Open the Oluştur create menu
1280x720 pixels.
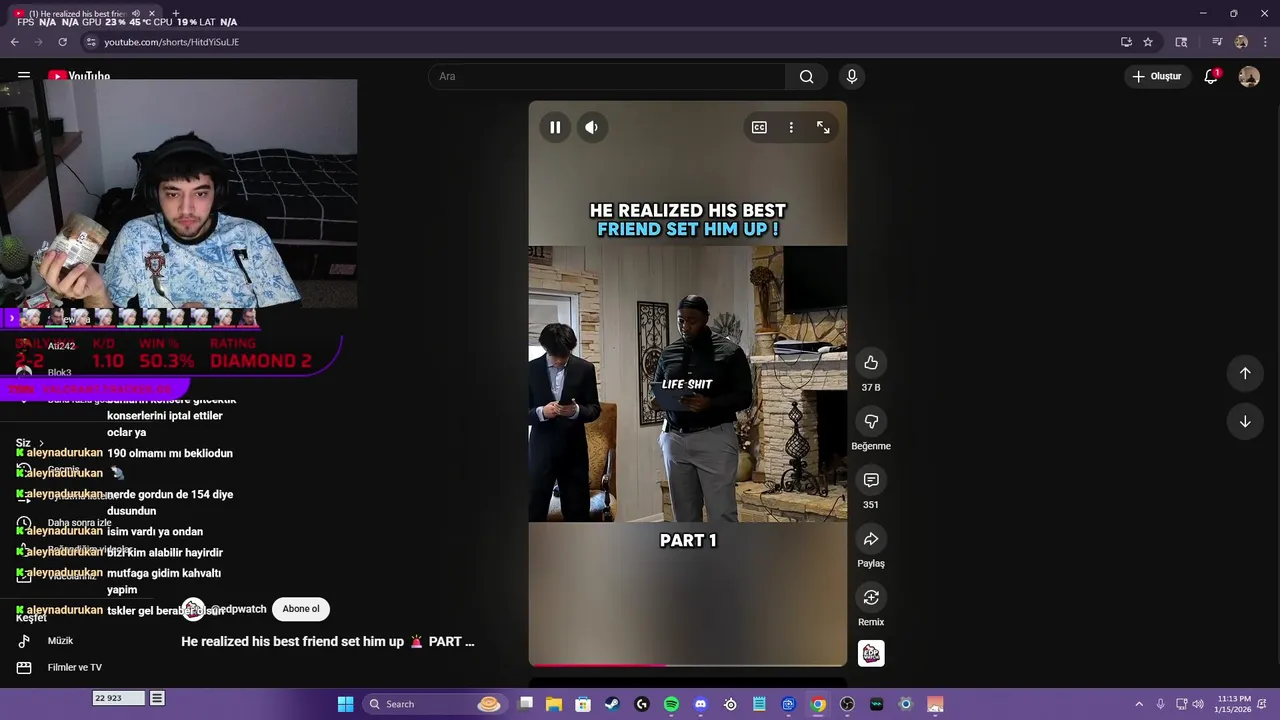coord(1156,76)
